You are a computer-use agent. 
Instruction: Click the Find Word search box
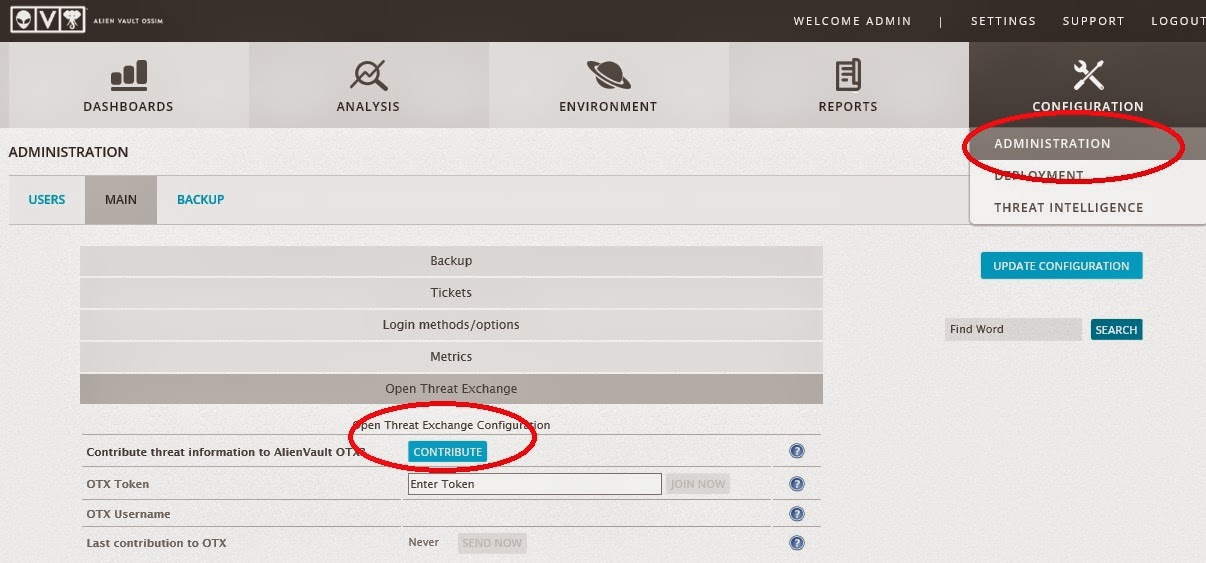tap(1012, 329)
